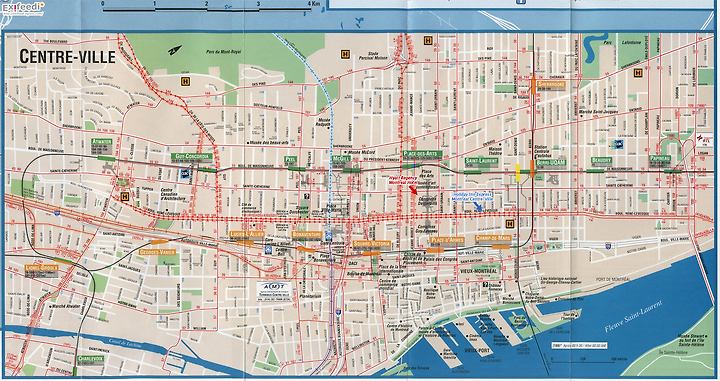
Task: Select the Lucien-L'Allier station label
Action: pyautogui.click(x=247, y=234)
